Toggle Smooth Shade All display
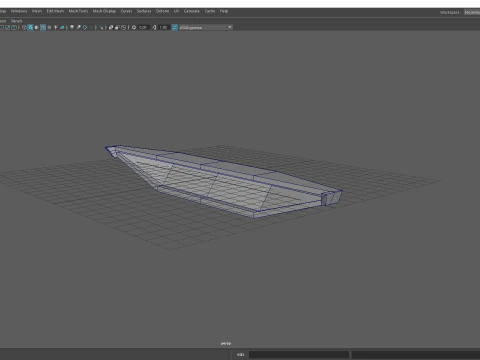Screen dimensions: 480x360 (30, 27)
